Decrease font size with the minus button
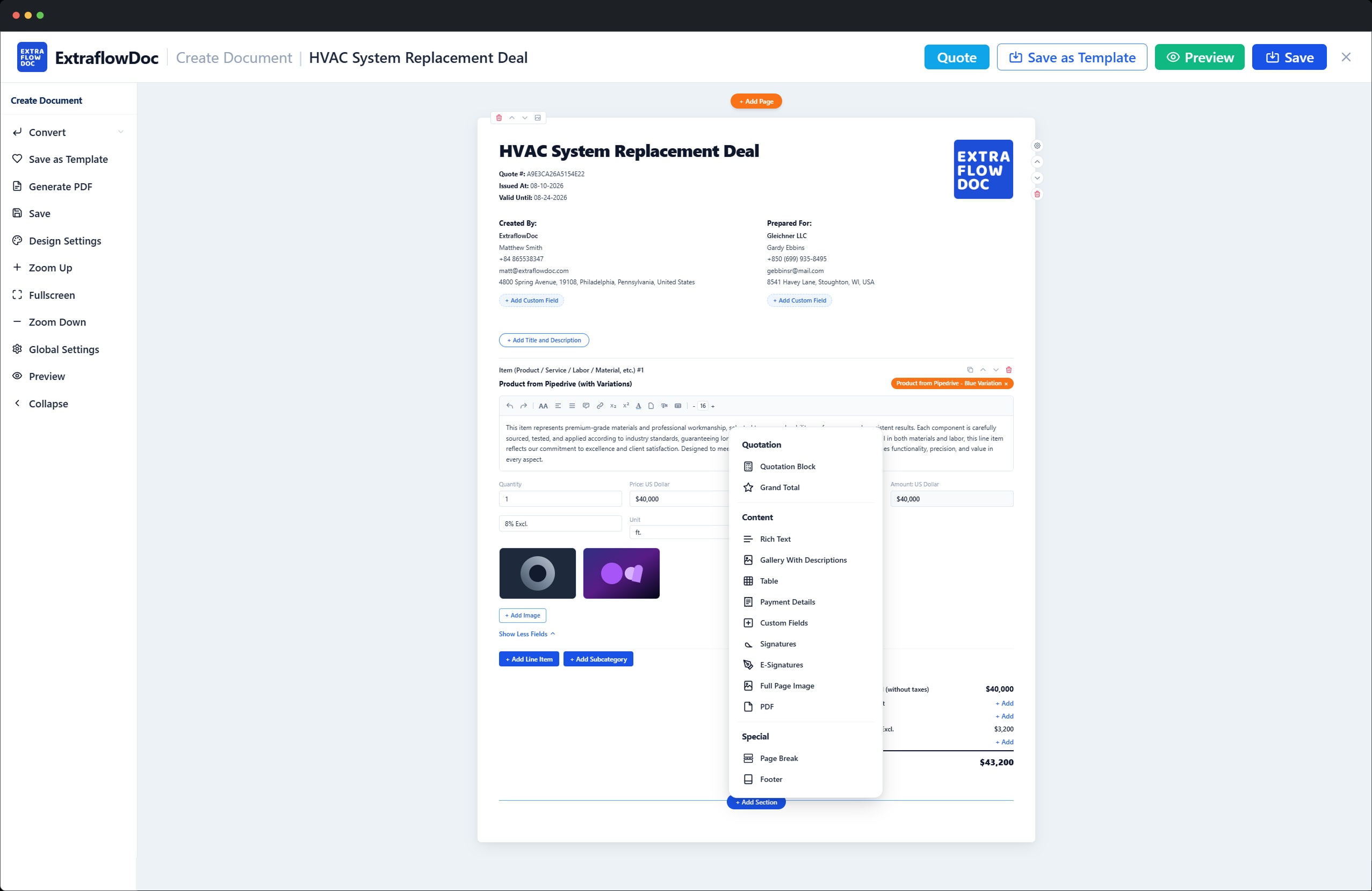The height and width of the screenshot is (891, 1372). 694,406
